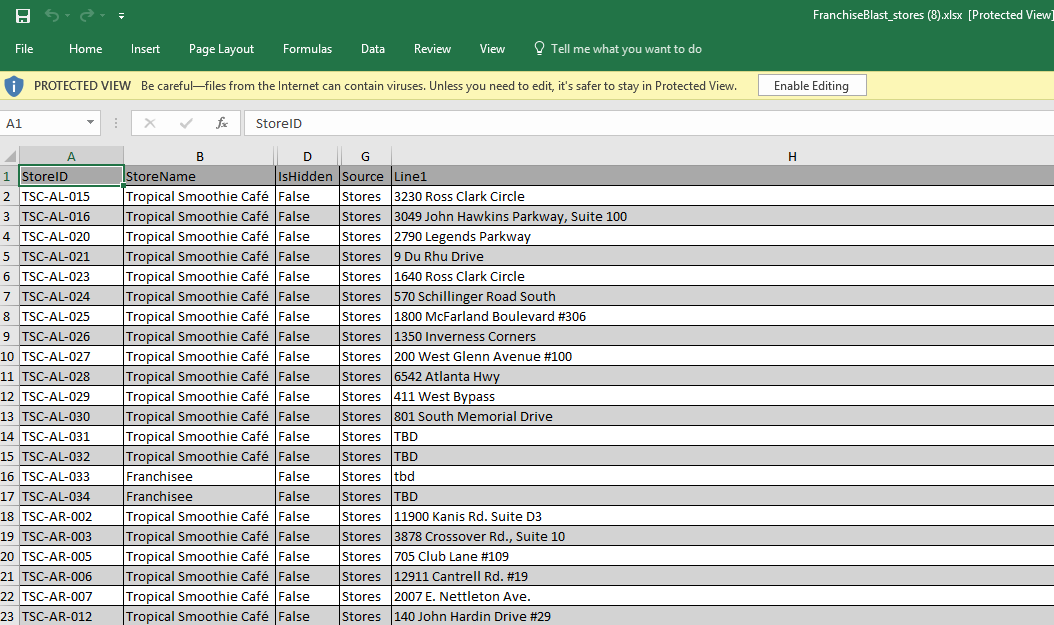Image resolution: width=1054 pixels, height=625 pixels.
Task: Click address 9 Du Rhu Drive
Action: click(x=438, y=256)
